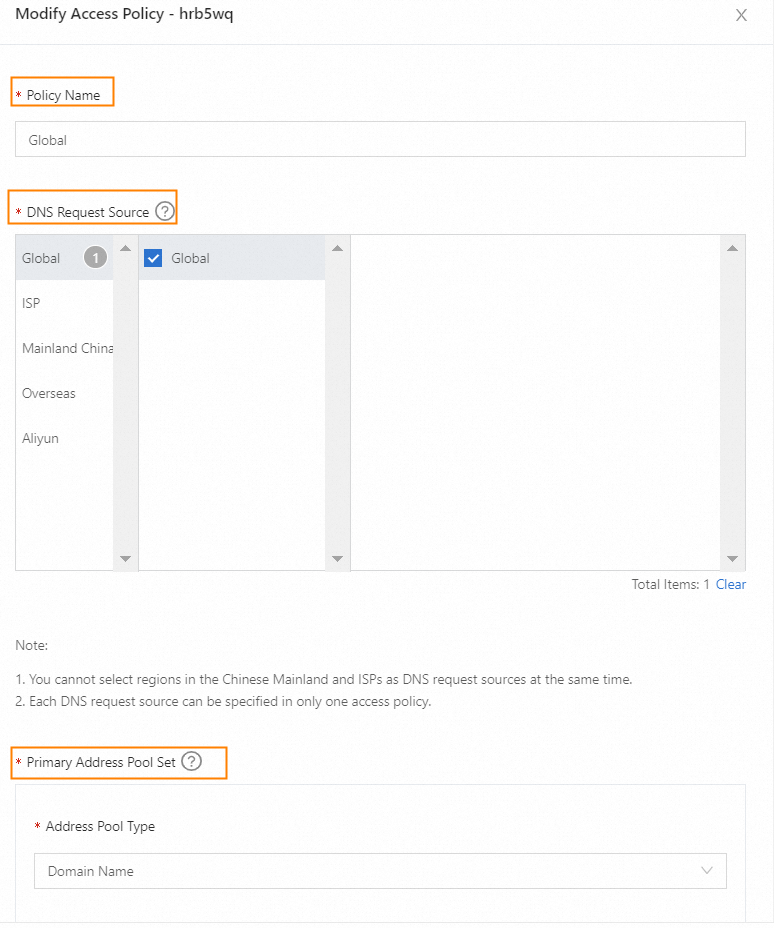This screenshot has height=928, width=774.
Task: Close the Modify Access Policy dialog
Action: (741, 16)
